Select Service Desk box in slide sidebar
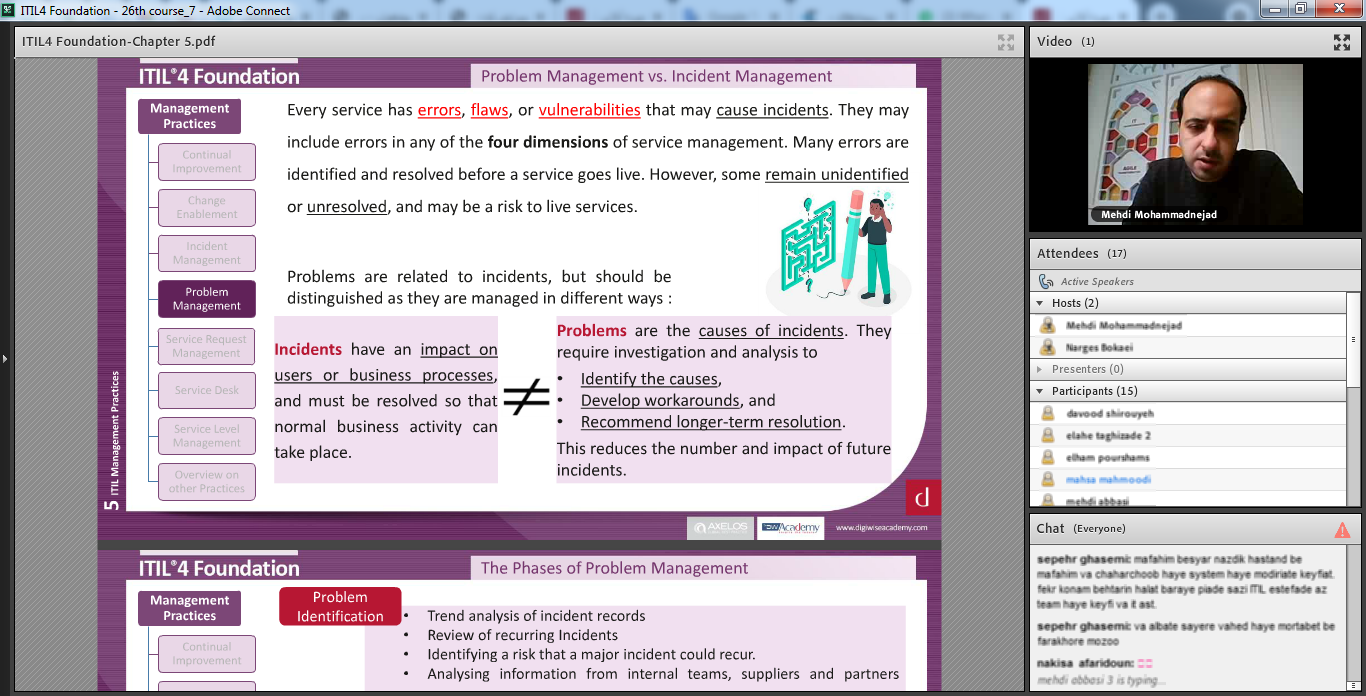1366x696 pixels. coord(207,390)
